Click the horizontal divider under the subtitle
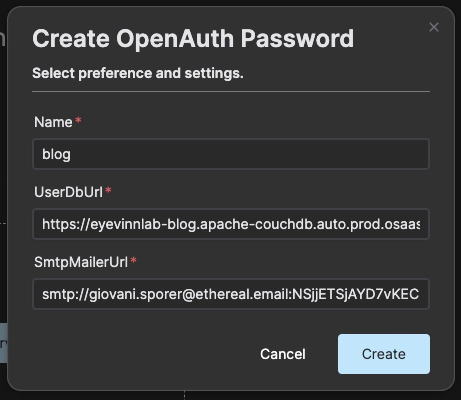 tap(231, 91)
